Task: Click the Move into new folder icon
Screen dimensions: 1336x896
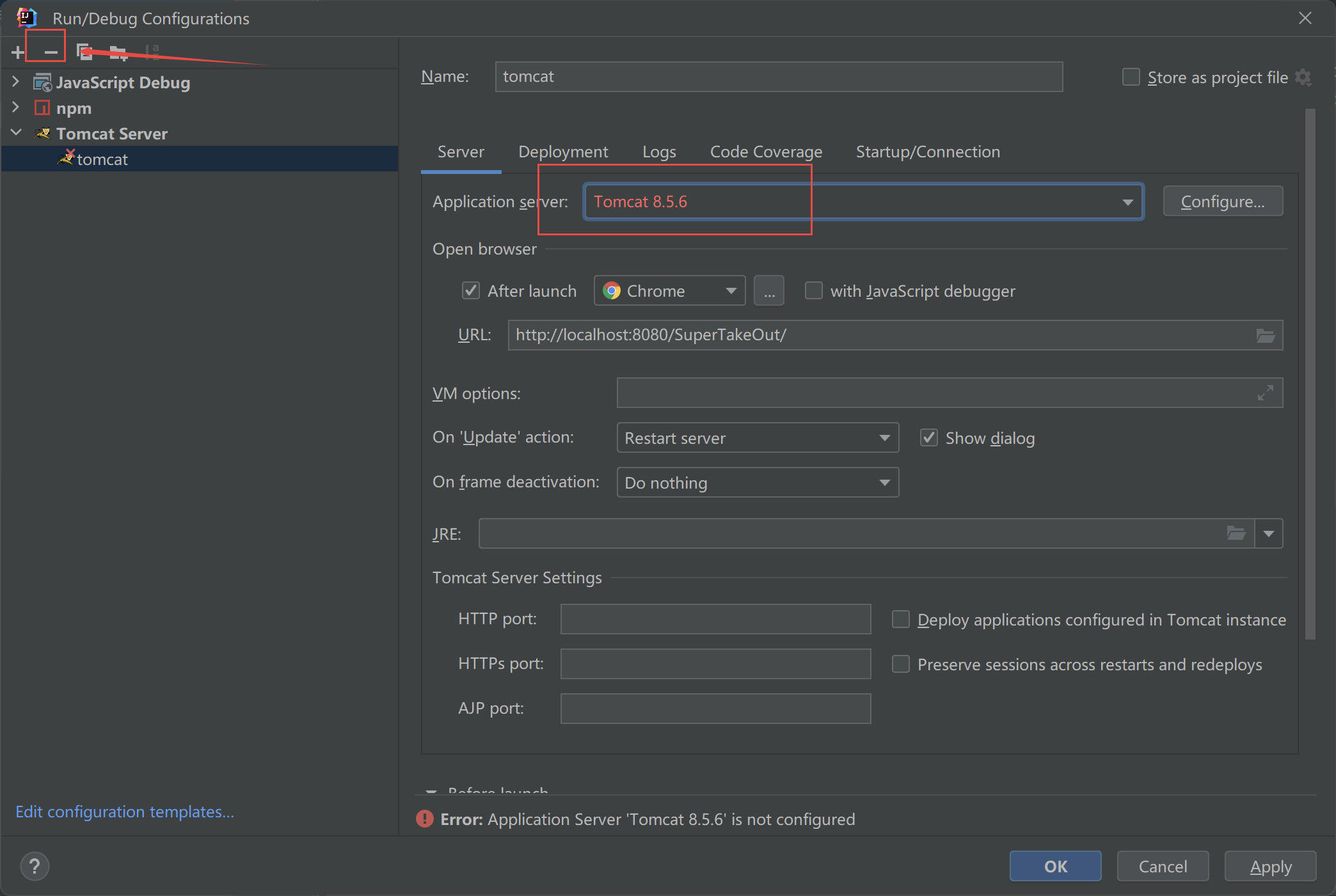Action: 118,52
